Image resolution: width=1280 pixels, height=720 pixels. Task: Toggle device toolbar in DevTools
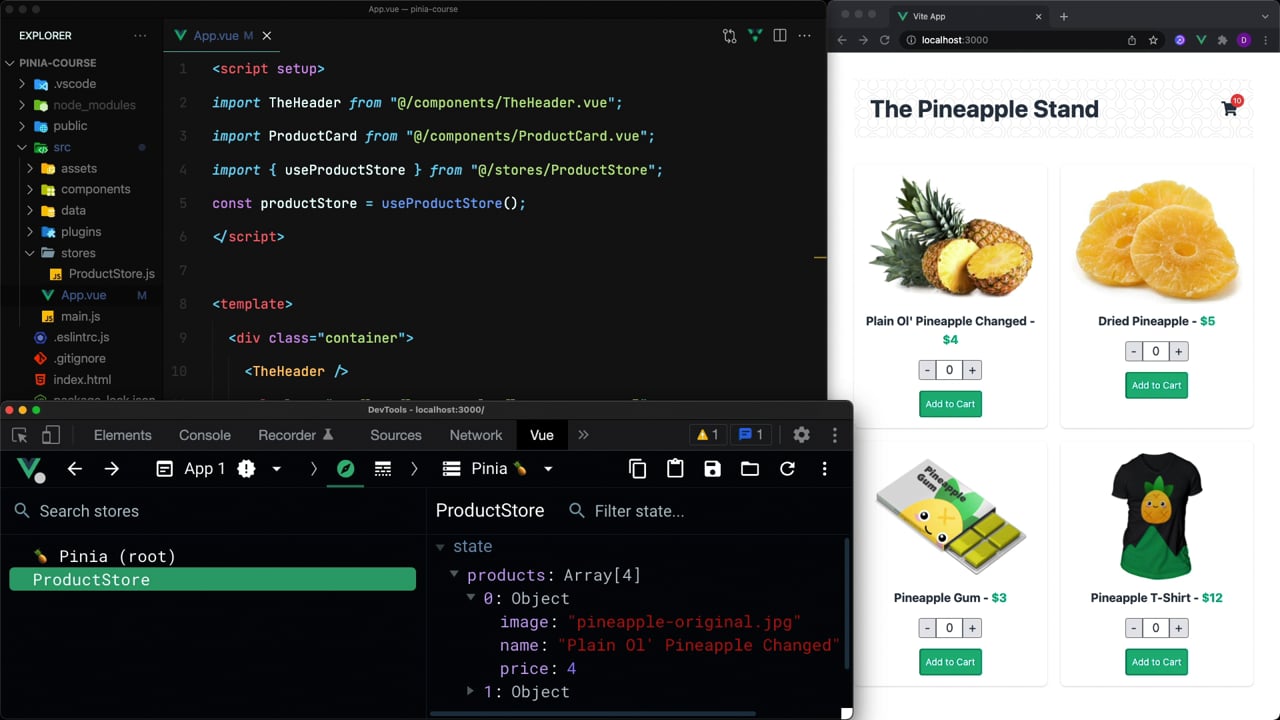point(50,435)
